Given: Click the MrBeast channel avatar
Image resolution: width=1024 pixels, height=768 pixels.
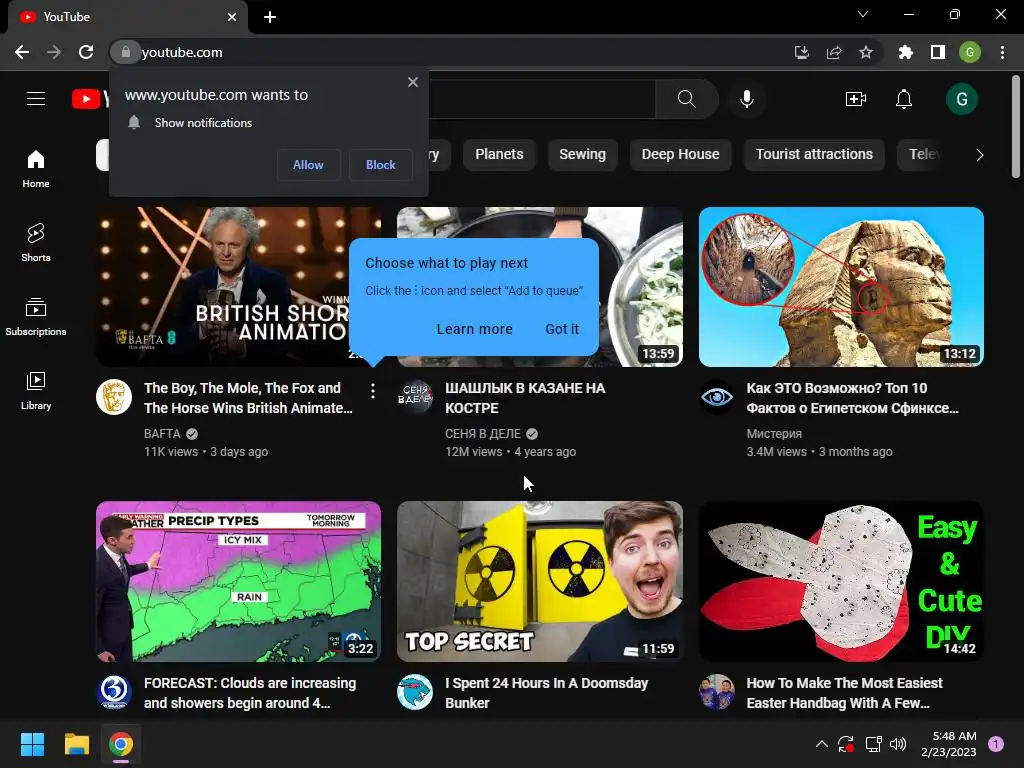Looking at the screenshot, I should (x=415, y=692).
